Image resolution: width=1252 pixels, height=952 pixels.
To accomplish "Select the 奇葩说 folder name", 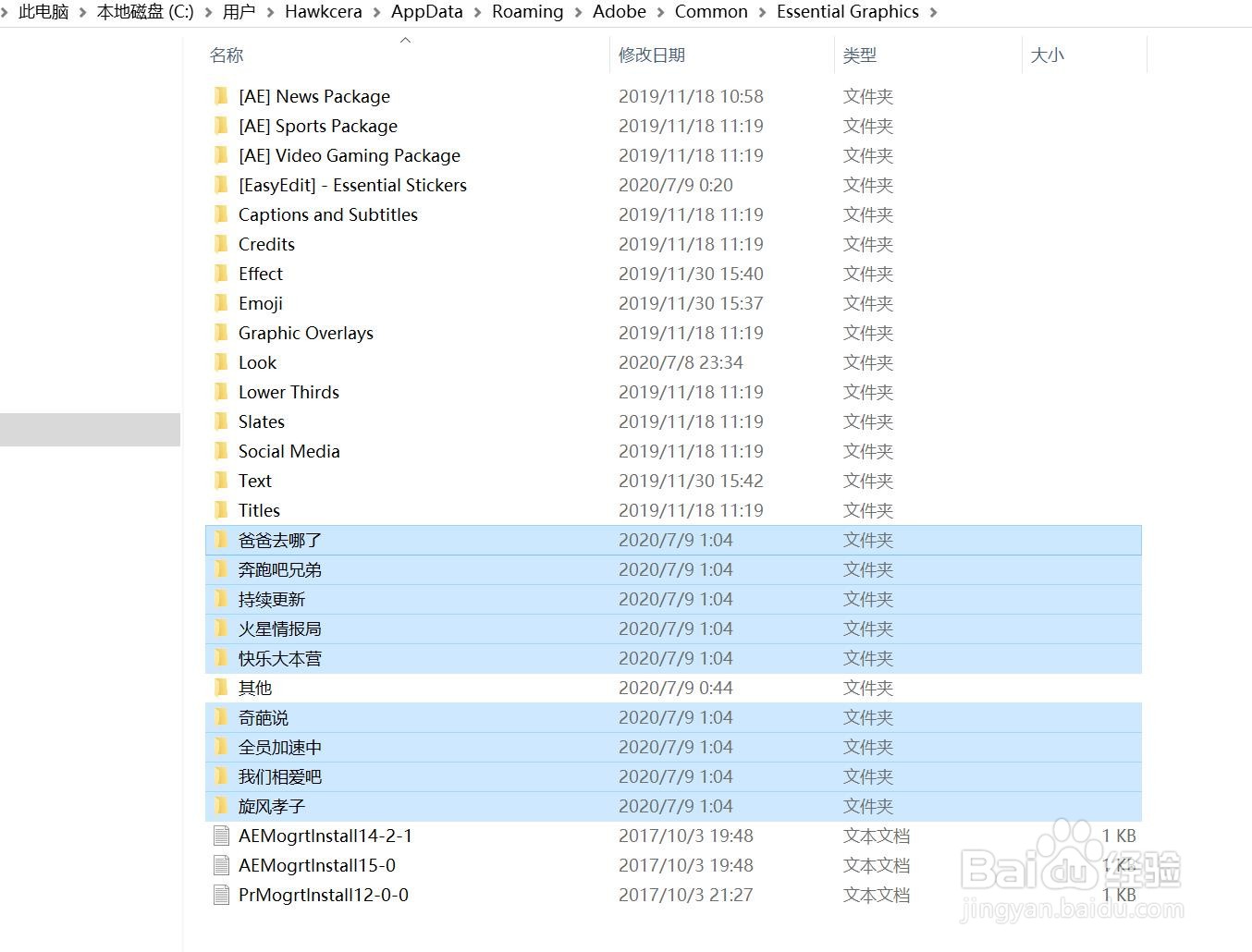I will (264, 717).
